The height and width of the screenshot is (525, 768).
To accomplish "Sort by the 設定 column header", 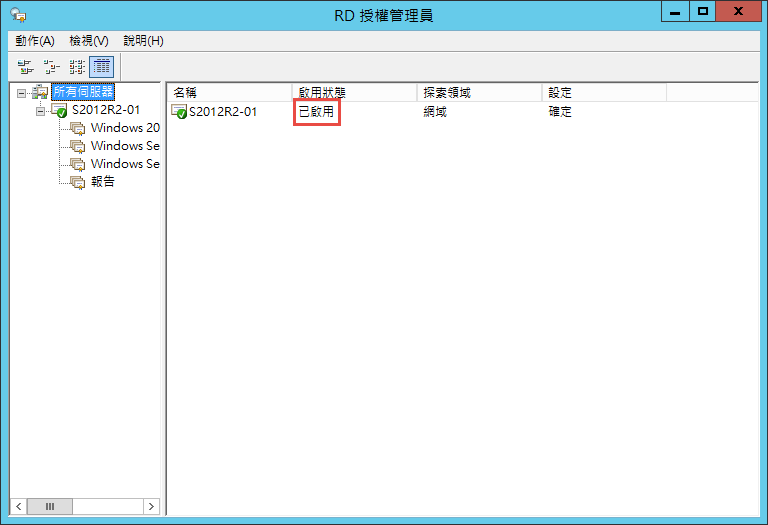I will [604, 93].
